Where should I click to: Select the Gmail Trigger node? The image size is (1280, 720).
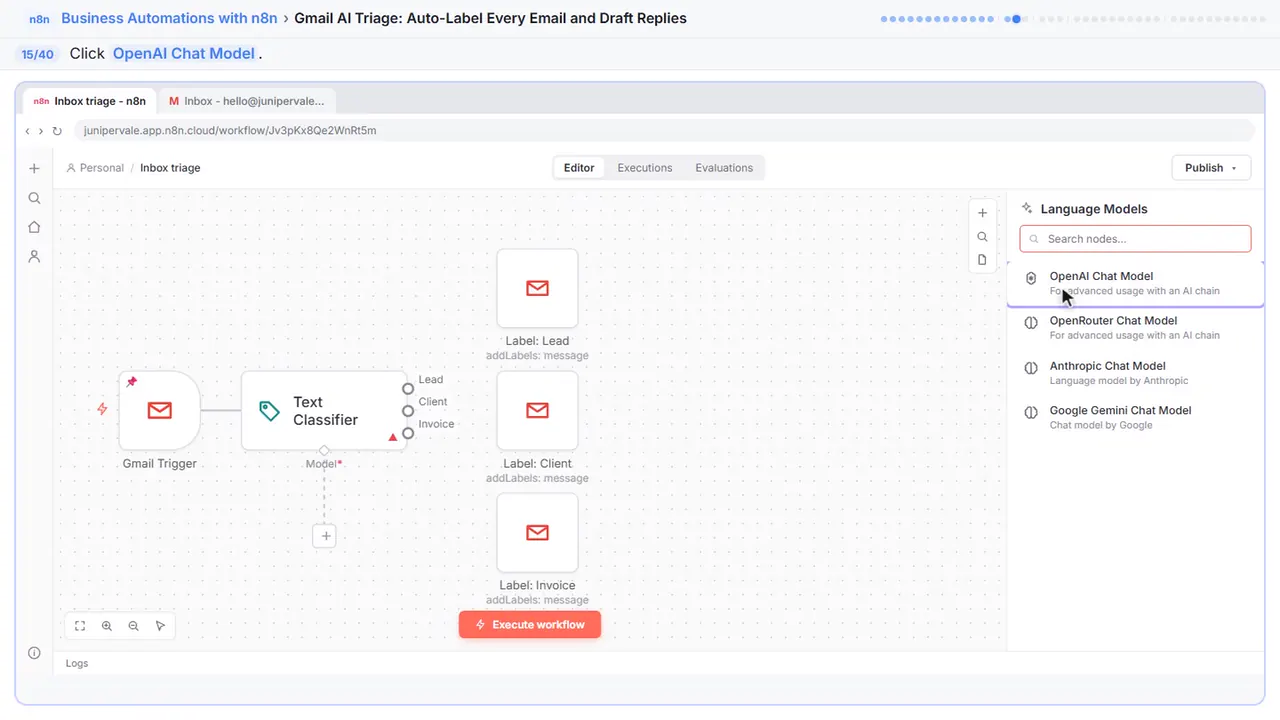(160, 410)
